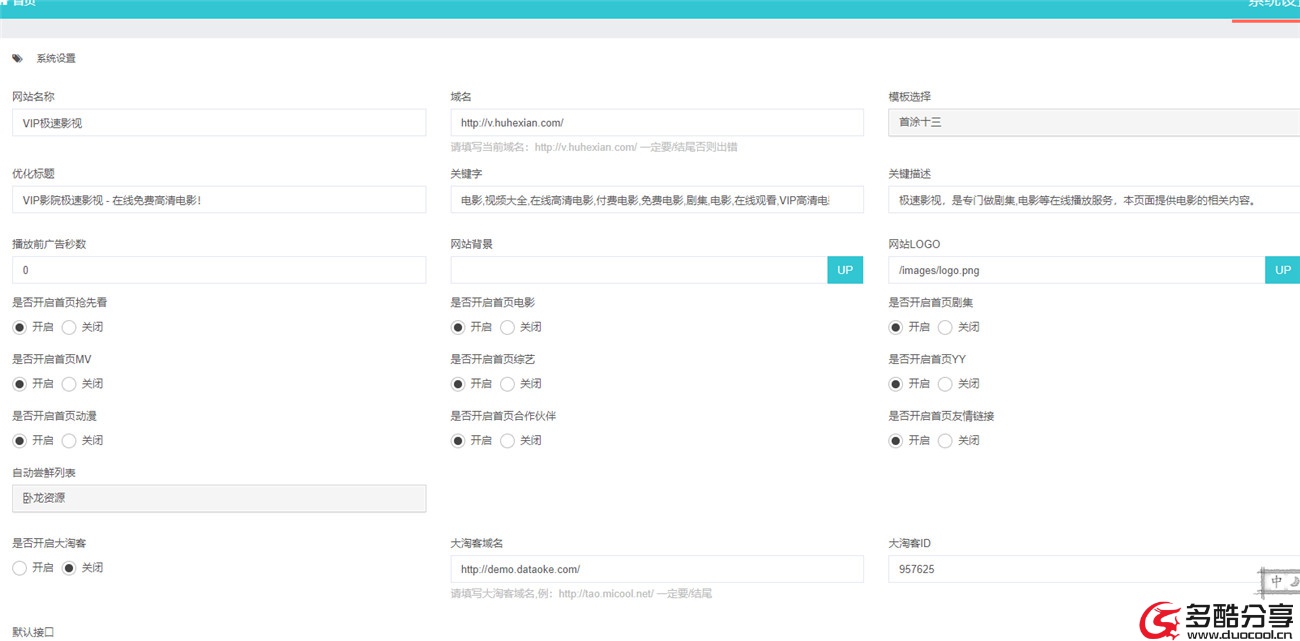Screen dimensions: 1300x641
Task: Click the 关键字 input field
Action: (657, 199)
